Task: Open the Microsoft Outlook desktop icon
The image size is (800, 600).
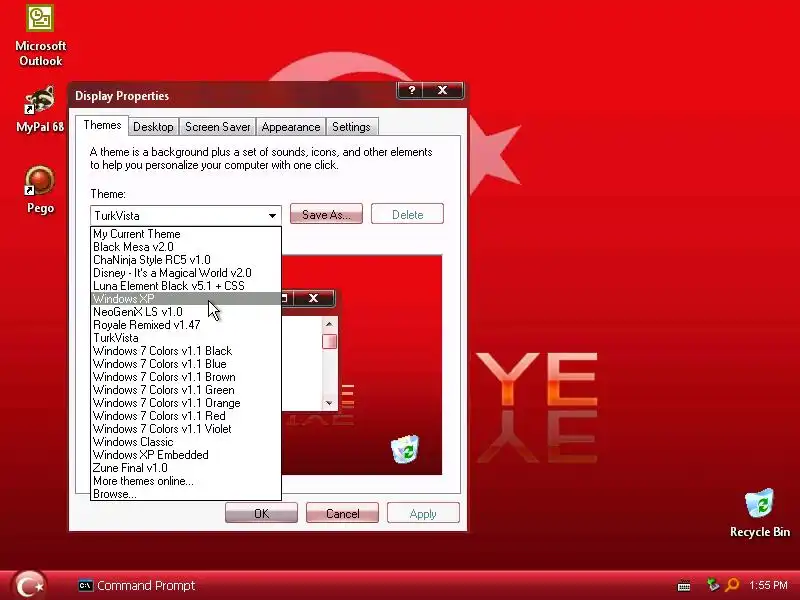Action: [40, 36]
